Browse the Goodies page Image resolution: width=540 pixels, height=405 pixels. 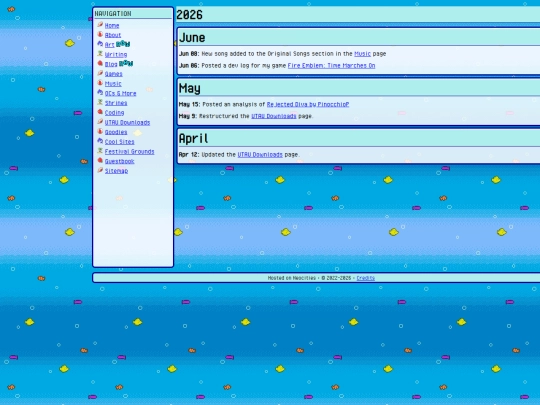(116, 132)
